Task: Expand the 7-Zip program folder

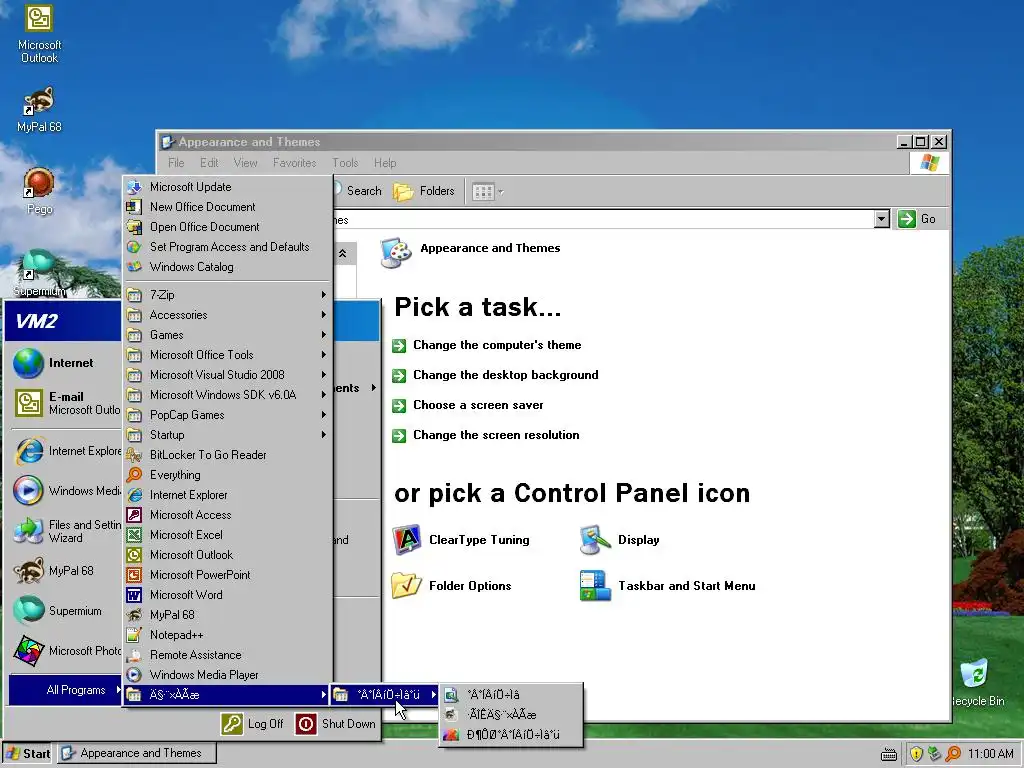Action: [228, 295]
